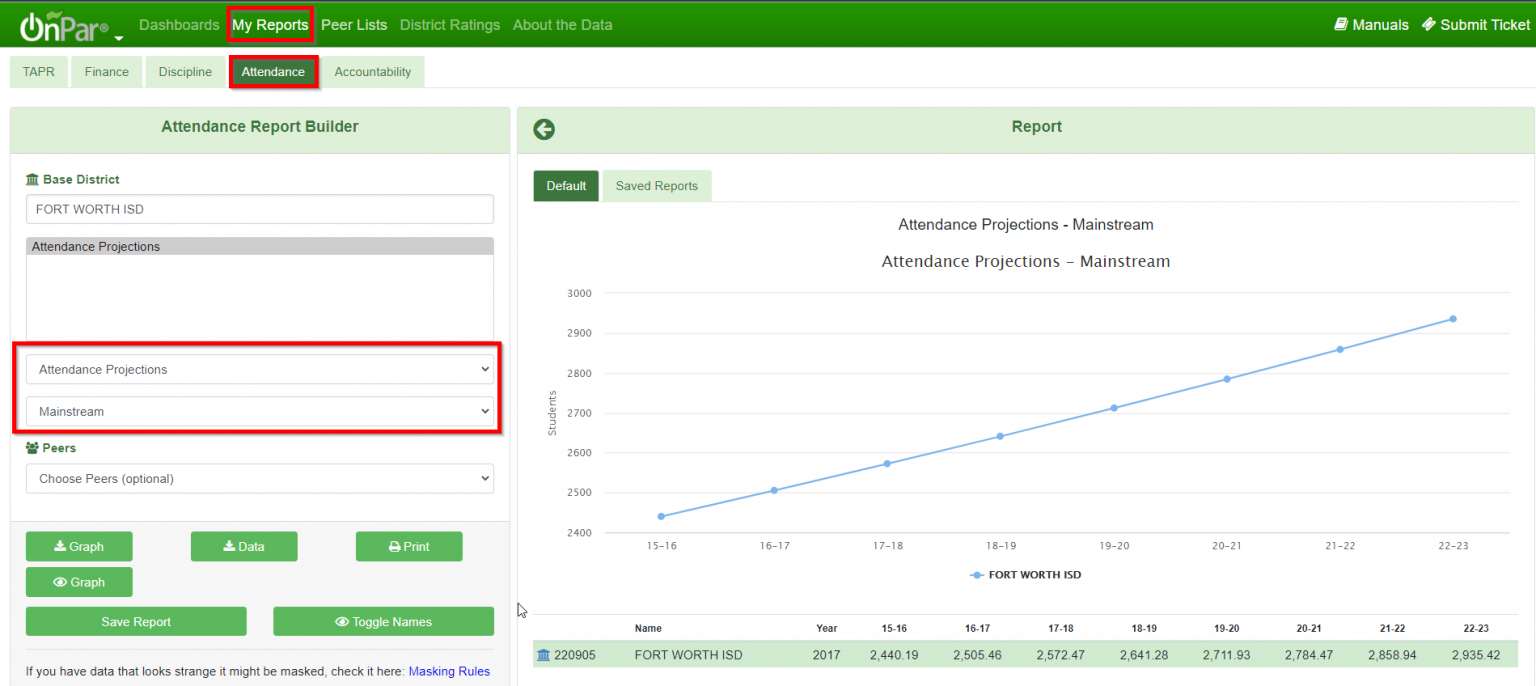Click the building icon next to district 220905
This screenshot has width=1536, height=686.
(542, 654)
